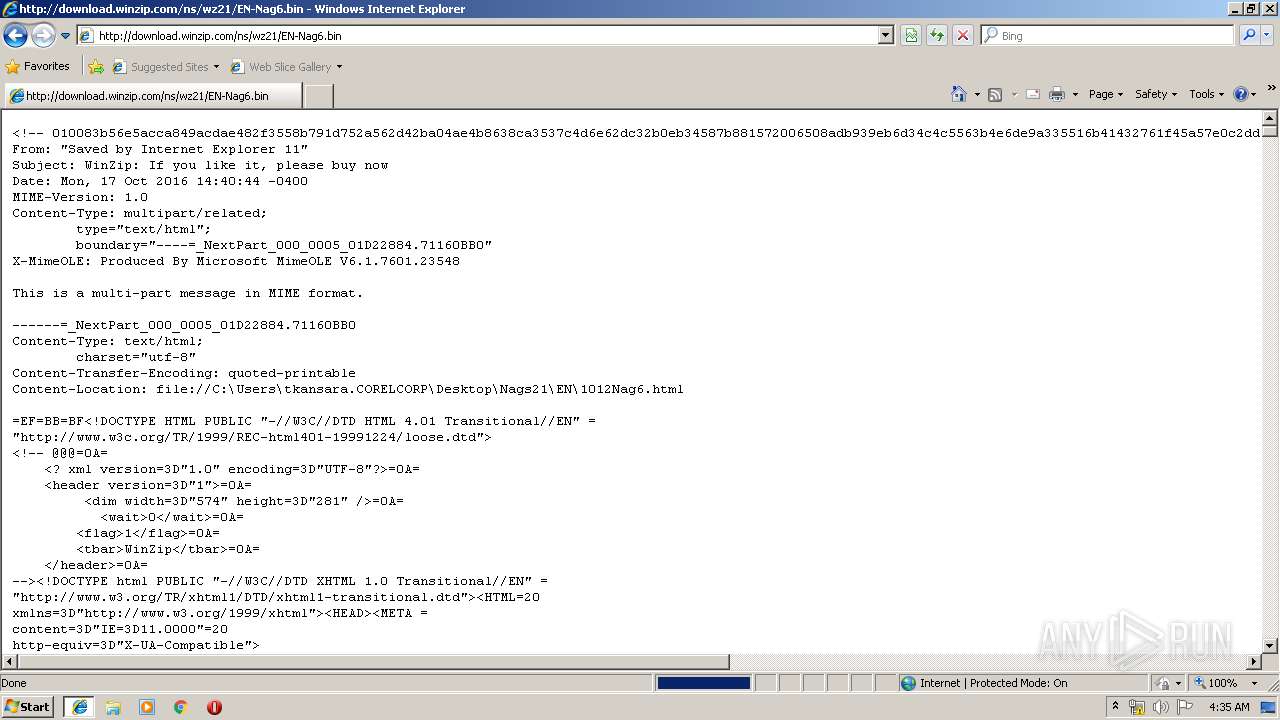Toggle Compatibility View icon
The height and width of the screenshot is (720, 1280).
click(x=911, y=35)
